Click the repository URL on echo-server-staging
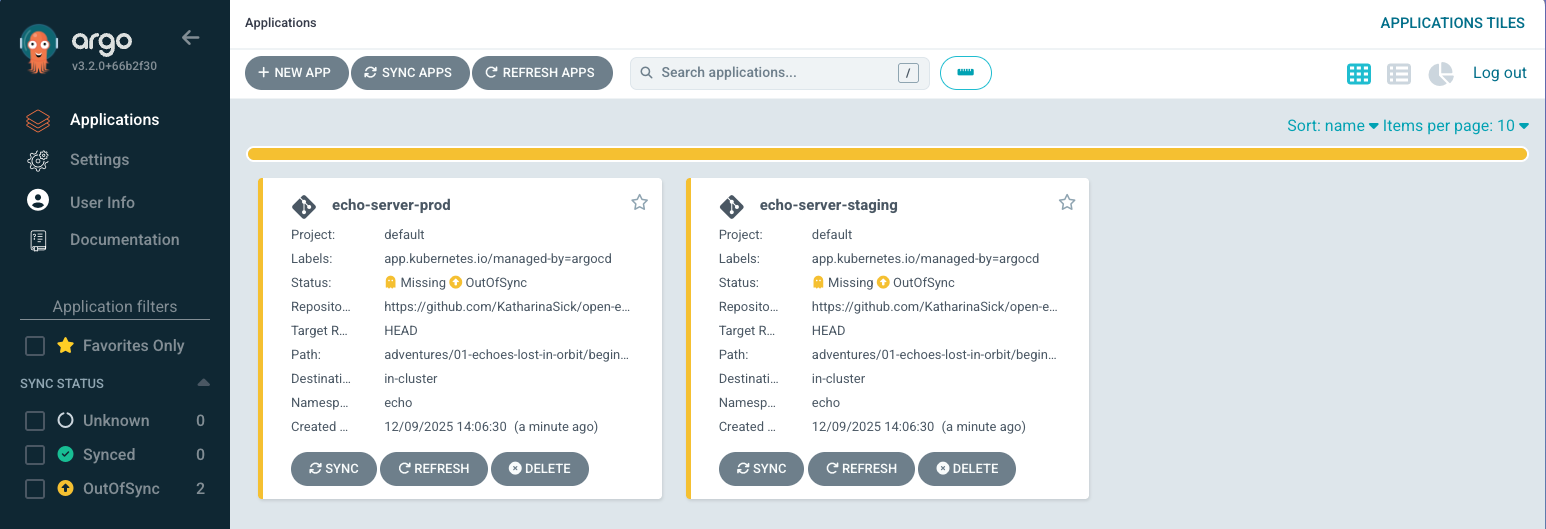1546x529 pixels. tap(935, 307)
